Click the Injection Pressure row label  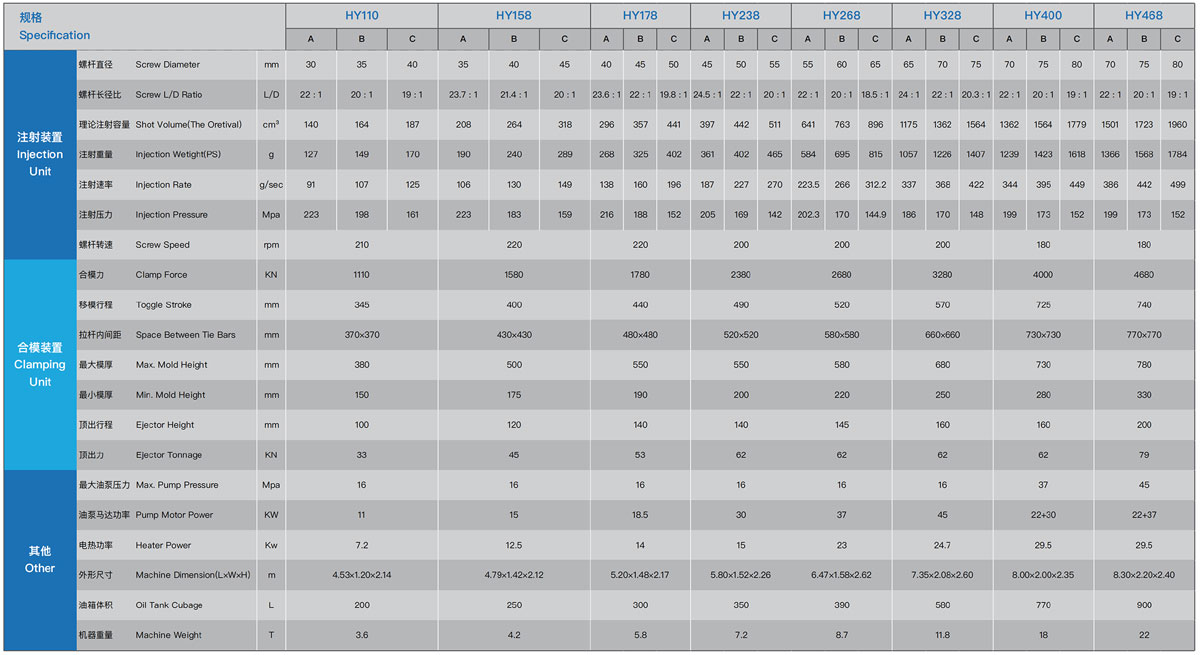click(171, 215)
